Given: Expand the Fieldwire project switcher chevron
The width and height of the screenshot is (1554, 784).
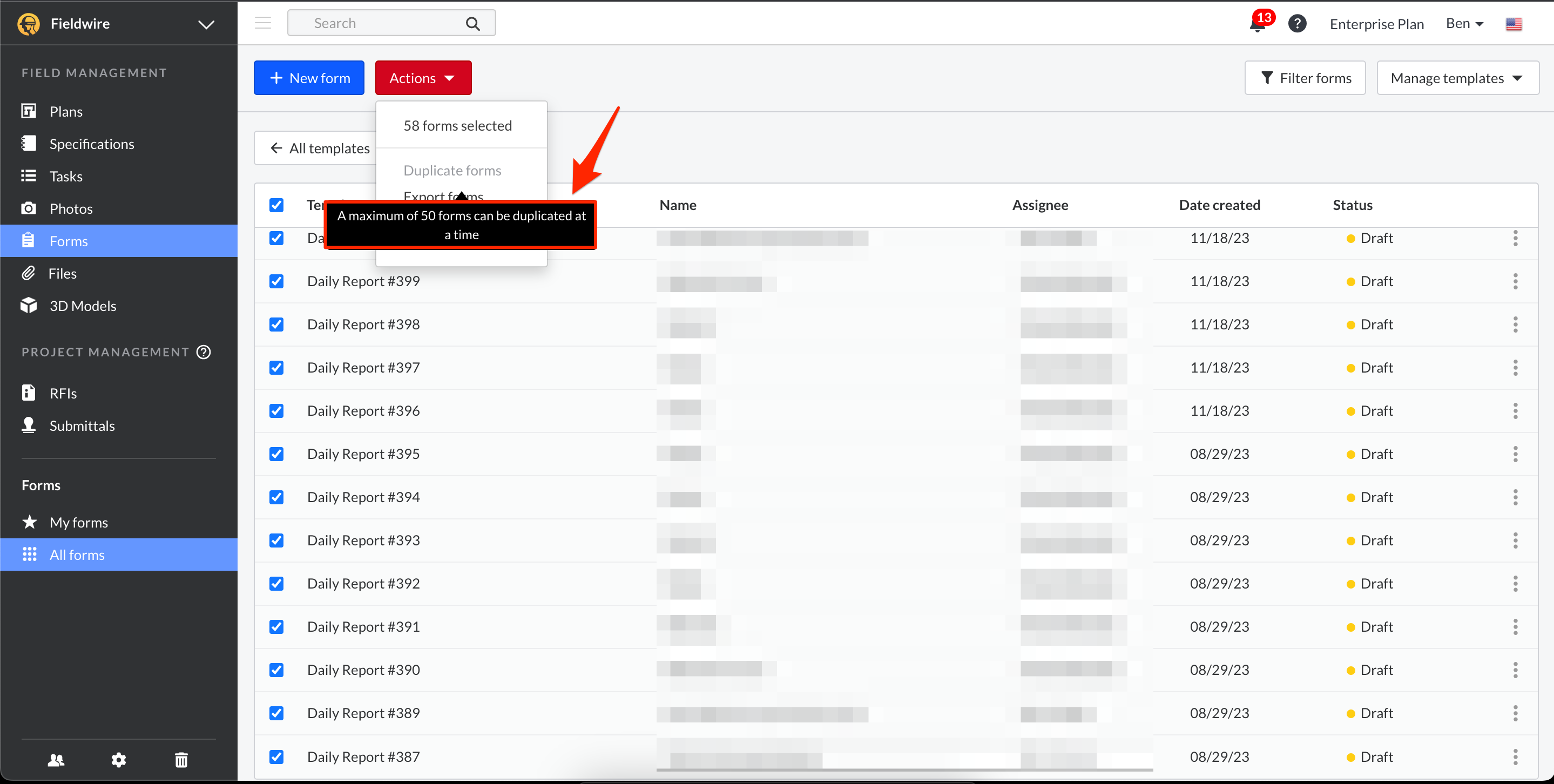Looking at the screenshot, I should pos(206,25).
